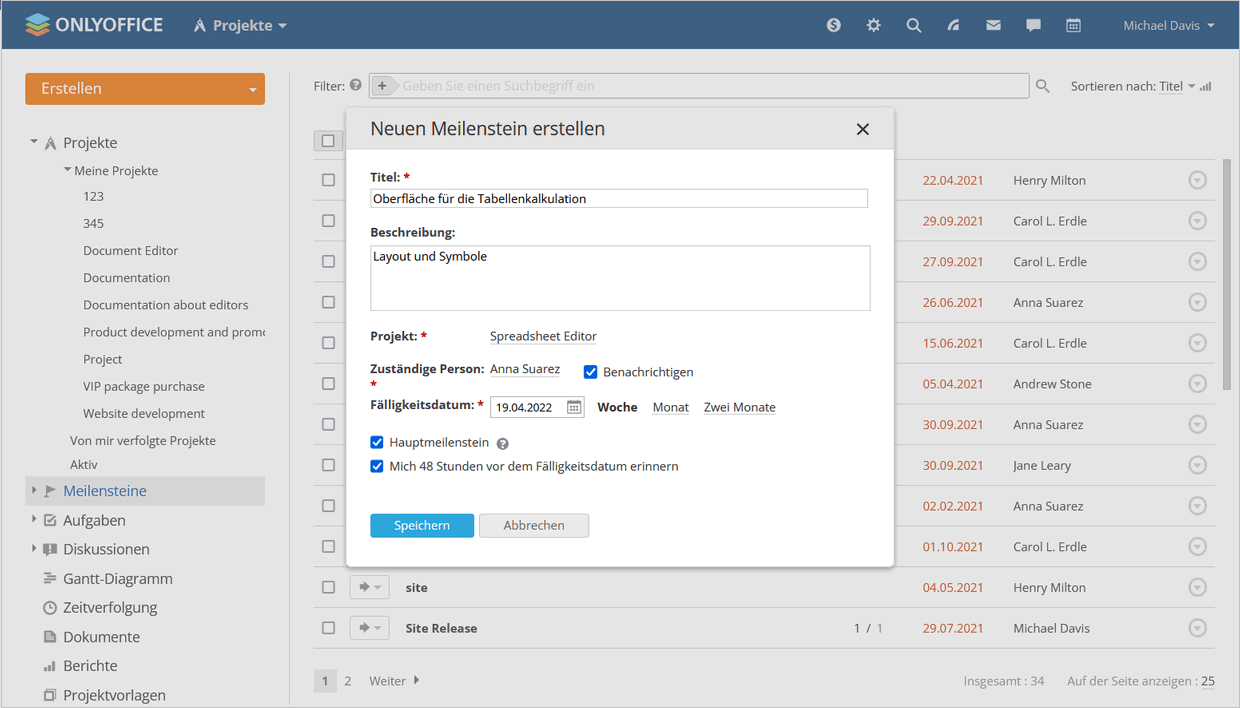Open the calendar icon in header

[1073, 25]
